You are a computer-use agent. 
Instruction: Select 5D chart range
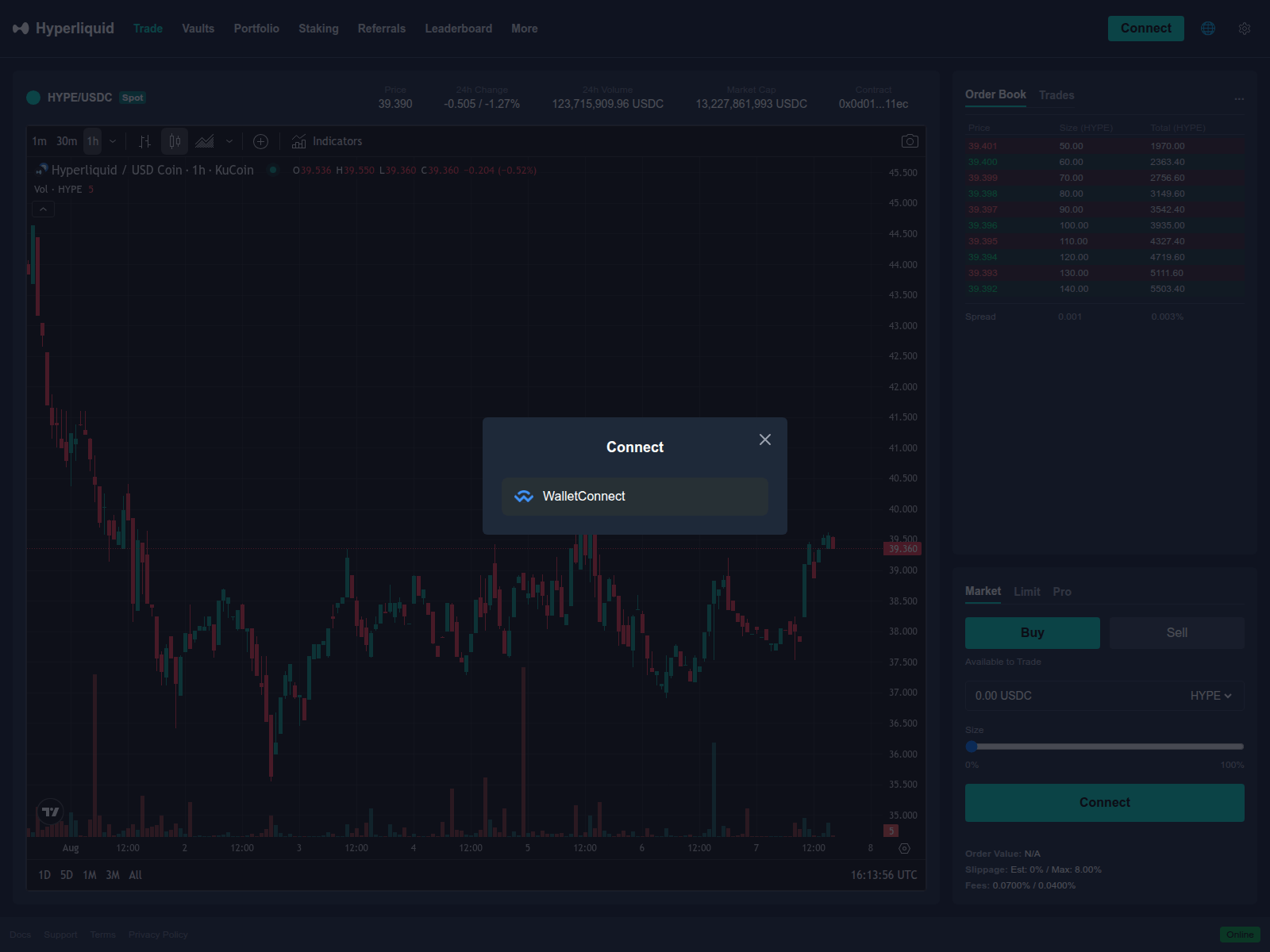(x=67, y=875)
